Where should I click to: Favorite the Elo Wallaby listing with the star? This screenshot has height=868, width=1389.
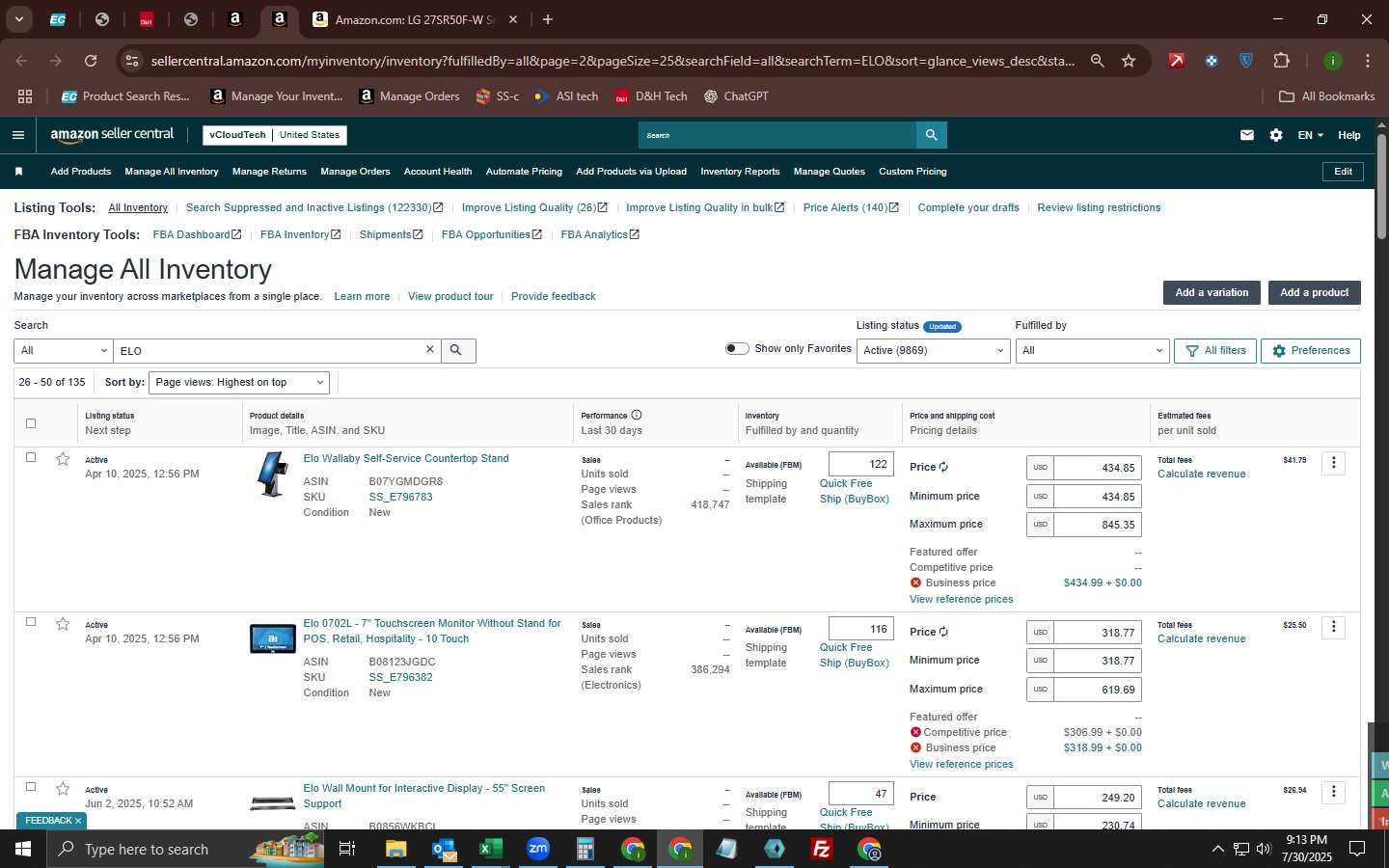click(63, 459)
